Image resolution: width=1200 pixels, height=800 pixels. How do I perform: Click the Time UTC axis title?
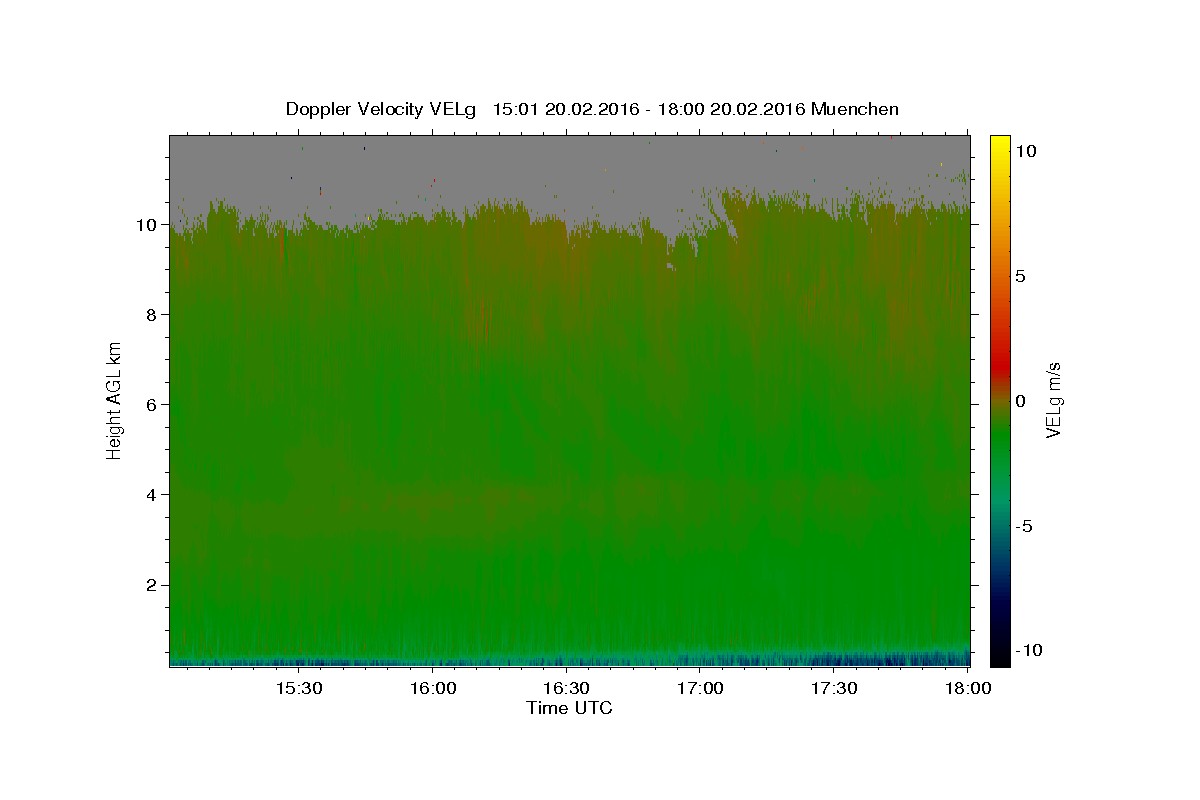coord(569,708)
